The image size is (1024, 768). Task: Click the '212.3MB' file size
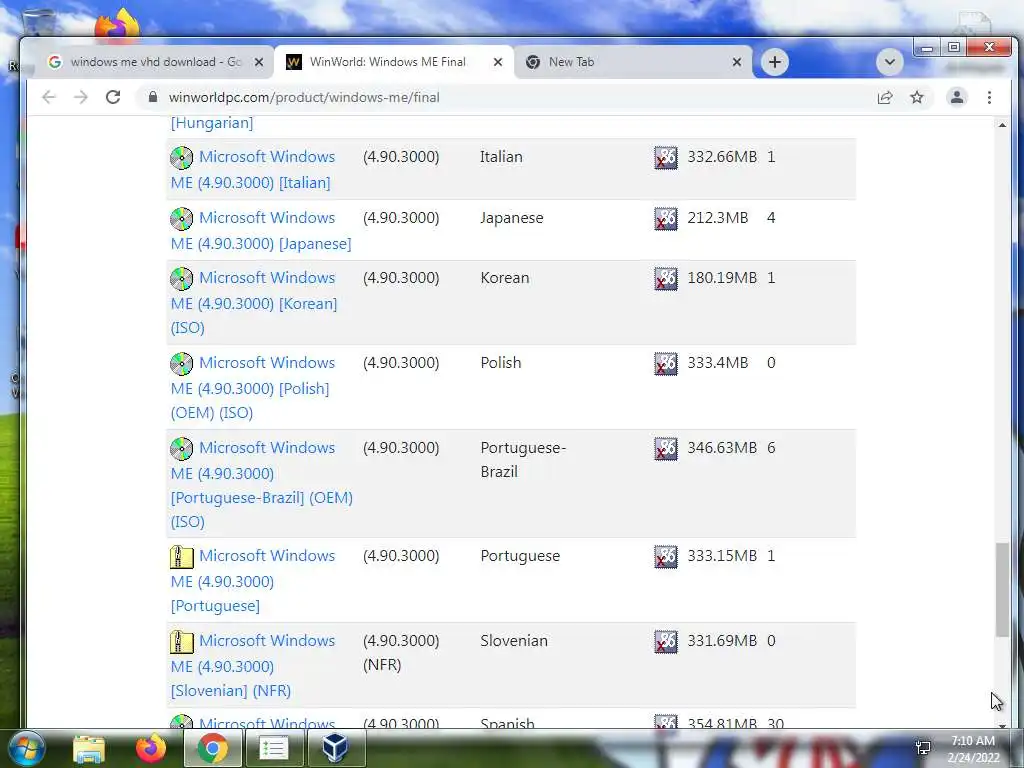[x=717, y=217]
